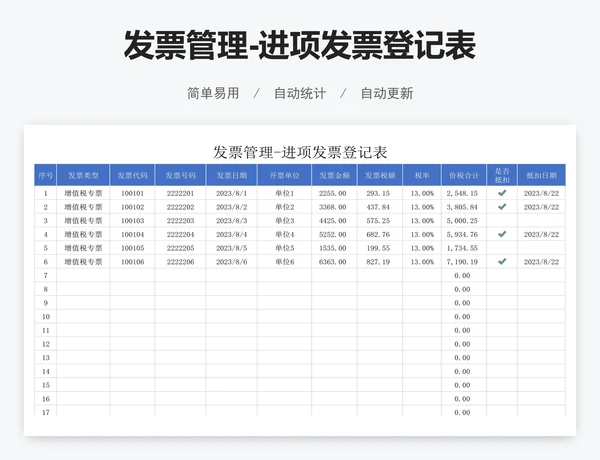Image resolution: width=600 pixels, height=460 pixels.
Task: Click the 2023/8/22 deduction date in row 6
Action: (541, 262)
